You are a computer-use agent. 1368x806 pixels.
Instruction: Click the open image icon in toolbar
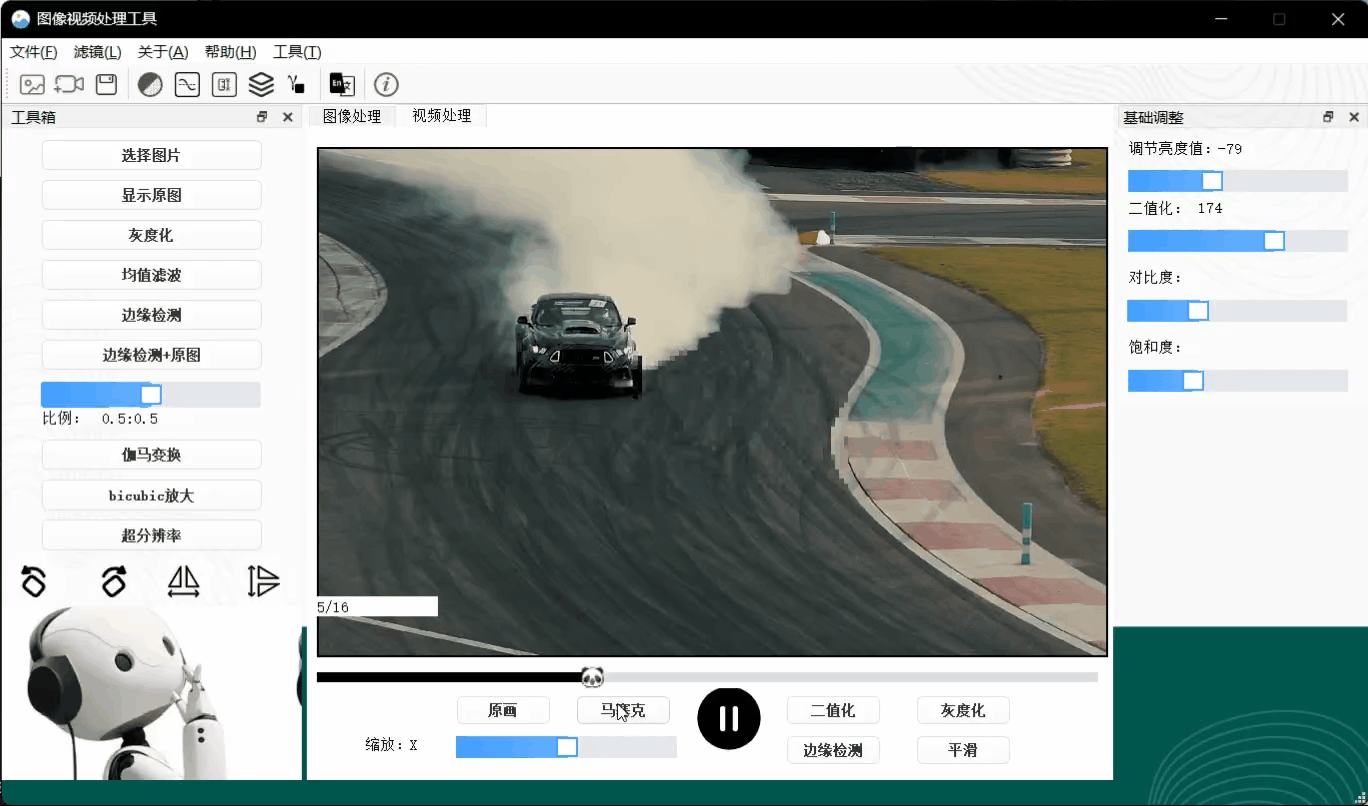pyautogui.click(x=33, y=85)
